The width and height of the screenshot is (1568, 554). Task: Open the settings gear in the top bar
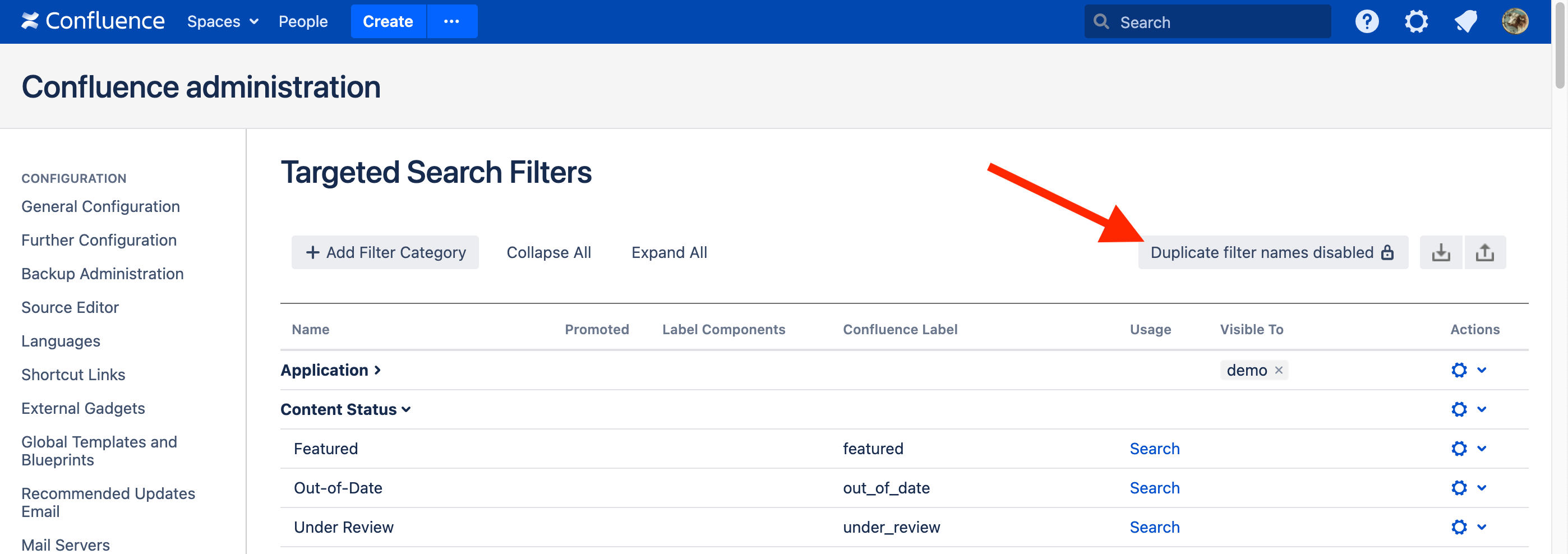pyautogui.click(x=1416, y=22)
